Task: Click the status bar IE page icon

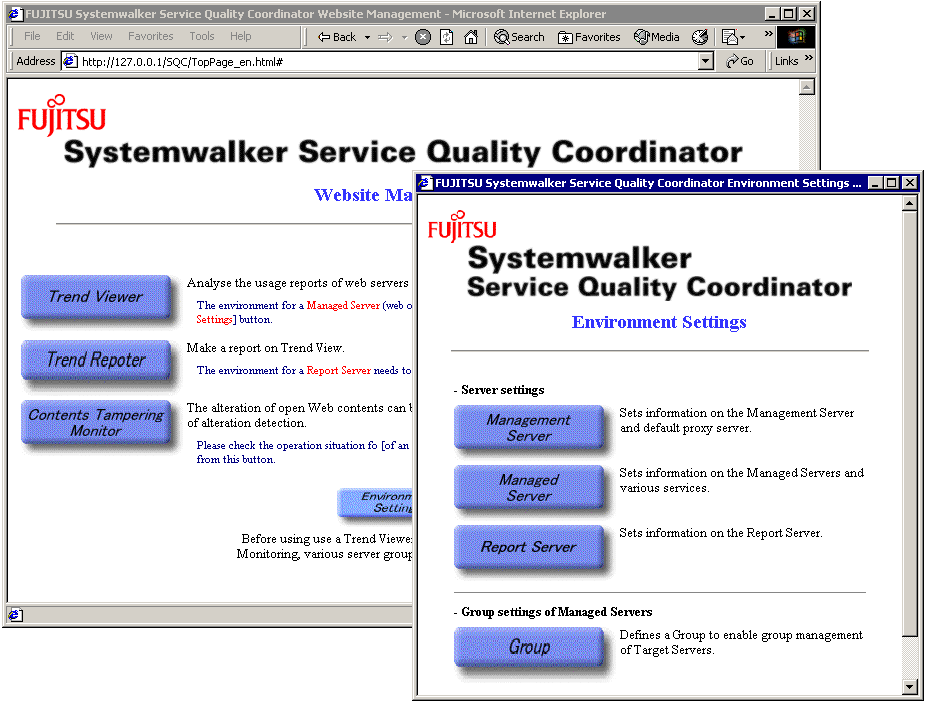Action: pos(15,615)
